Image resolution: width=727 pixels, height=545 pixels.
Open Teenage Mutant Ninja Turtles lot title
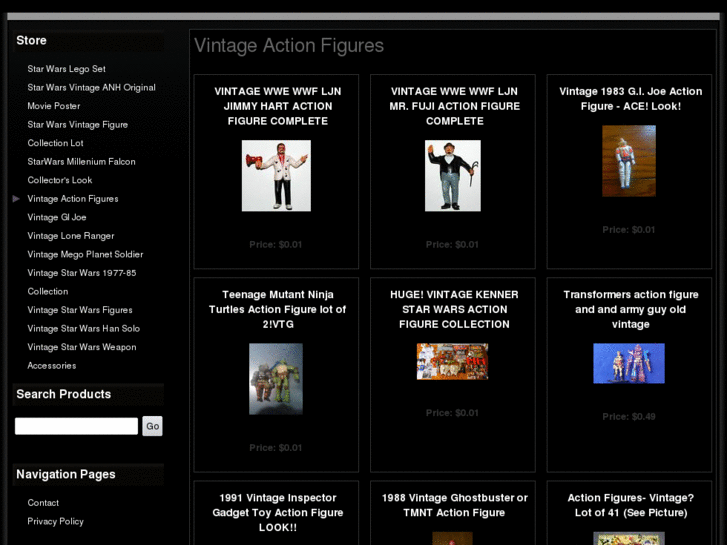[277, 309]
